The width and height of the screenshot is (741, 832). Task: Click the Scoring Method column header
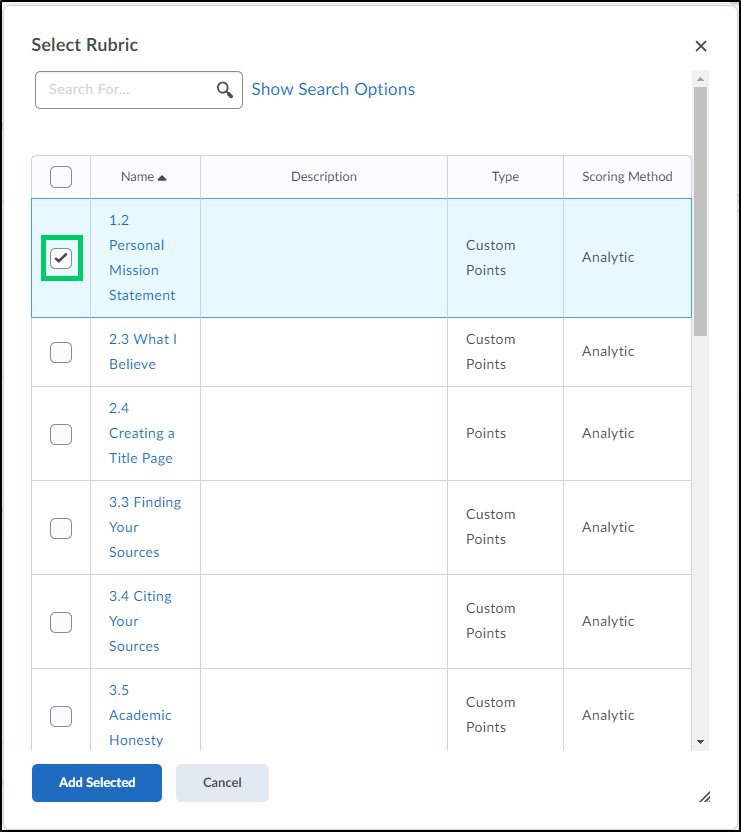click(x=627, y=177)
